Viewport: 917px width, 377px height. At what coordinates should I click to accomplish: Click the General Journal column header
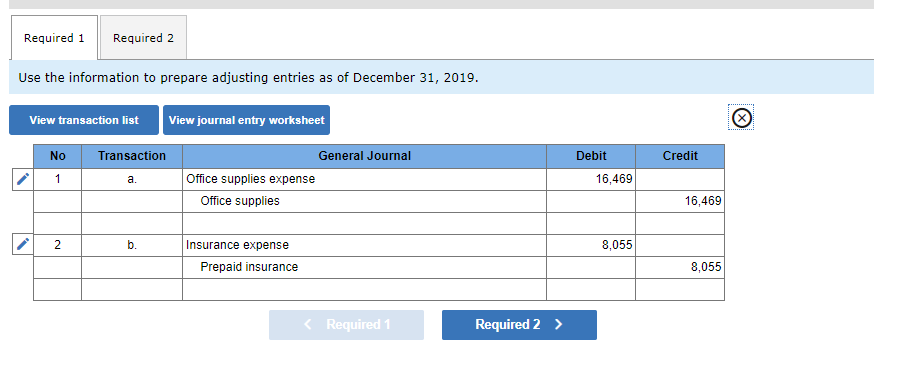tap(364, 156)
